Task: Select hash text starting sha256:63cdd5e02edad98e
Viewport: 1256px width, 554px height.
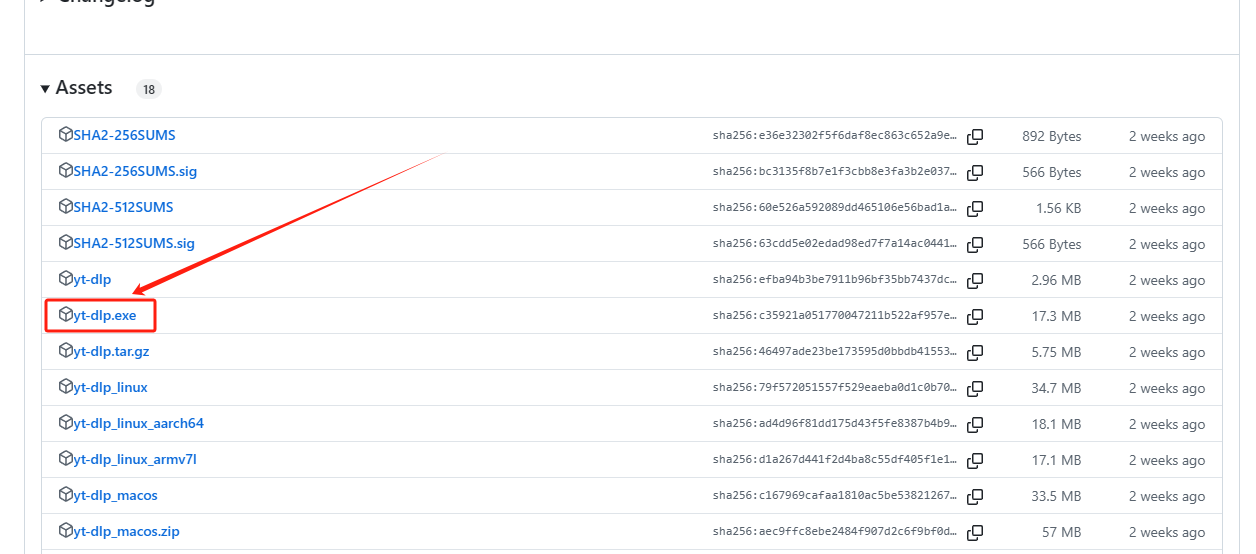Action: coord(835,244)
